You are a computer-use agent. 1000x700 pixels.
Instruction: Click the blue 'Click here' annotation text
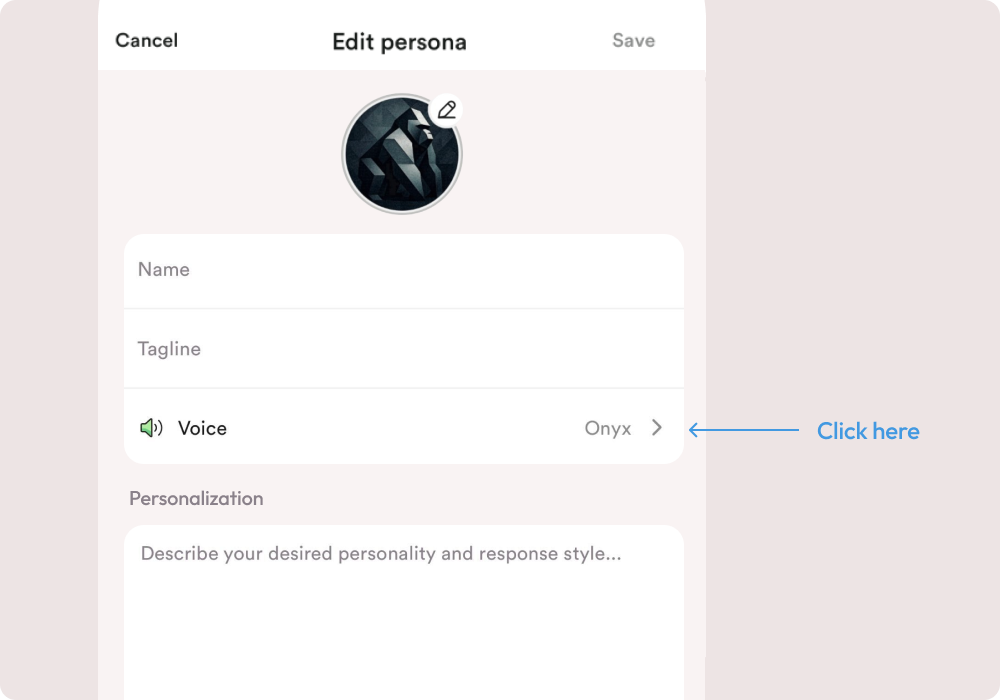pos(867,431)
